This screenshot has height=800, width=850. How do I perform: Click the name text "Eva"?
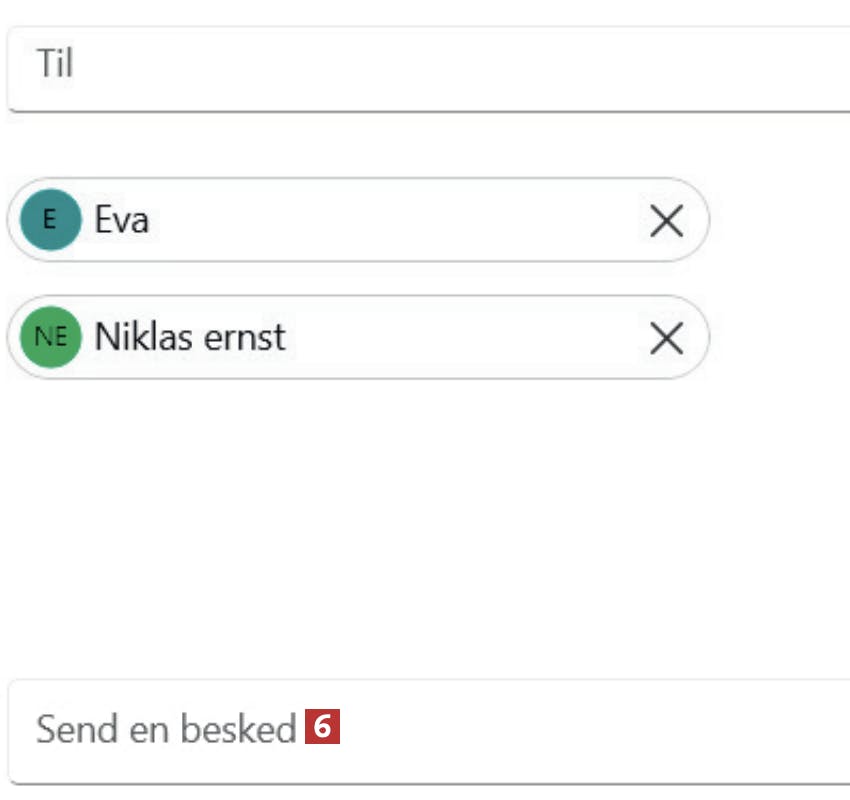tap(121, 220)
